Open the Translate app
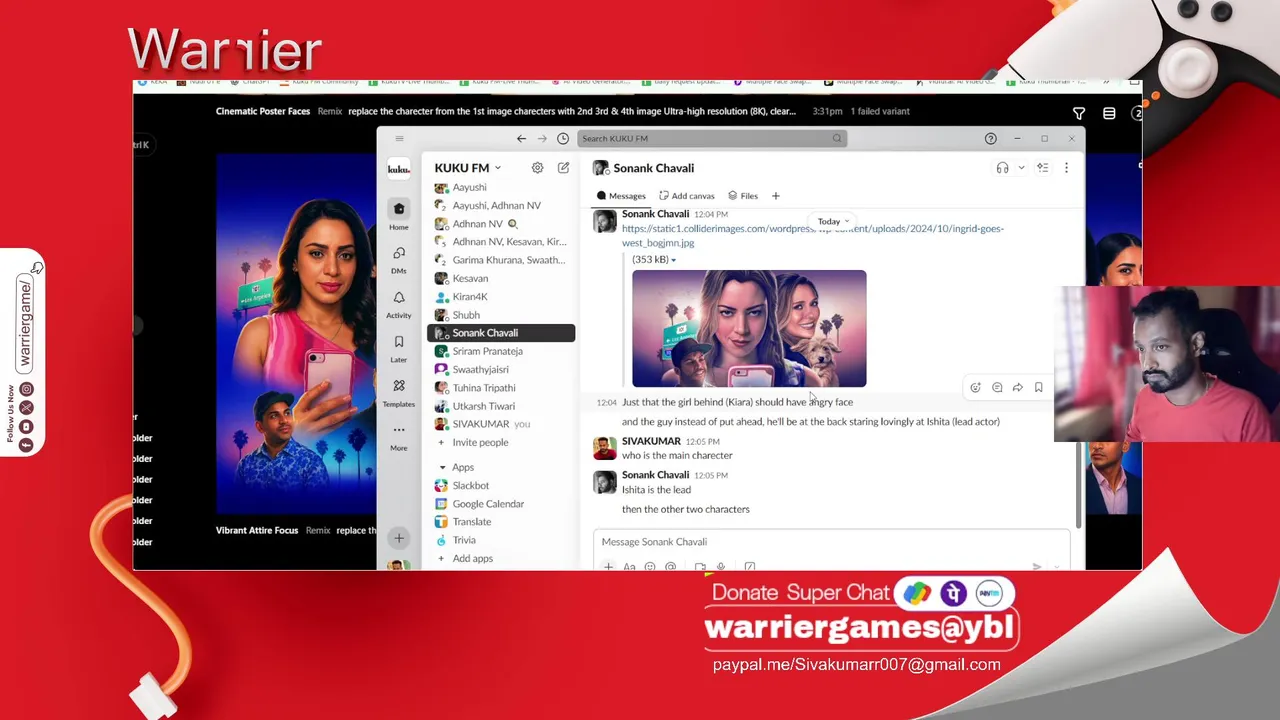Image resolution: width=1280 pixels, height=720 pixels. coord(500,522)
